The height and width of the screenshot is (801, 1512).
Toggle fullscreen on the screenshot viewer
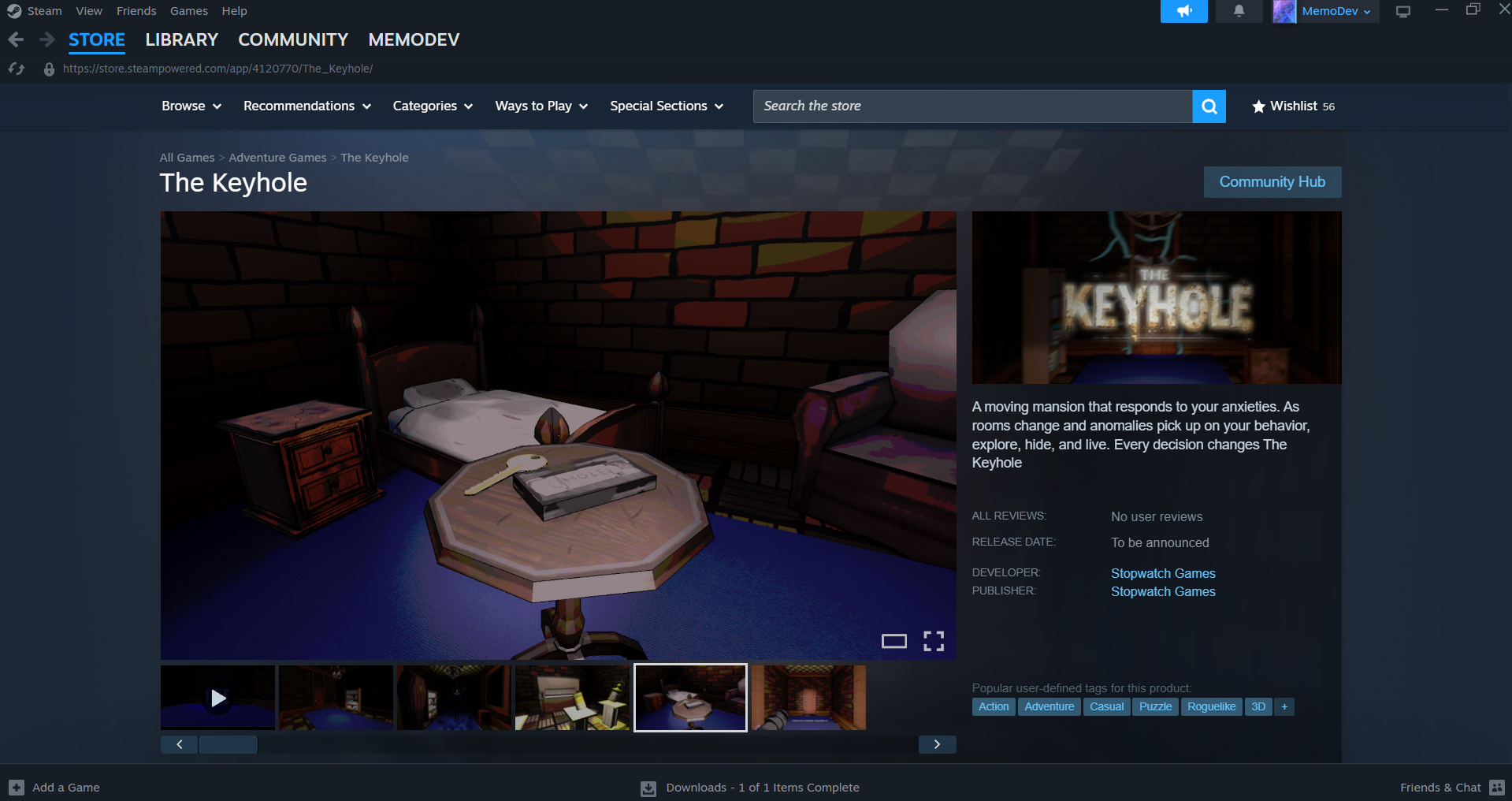(934, 641)
